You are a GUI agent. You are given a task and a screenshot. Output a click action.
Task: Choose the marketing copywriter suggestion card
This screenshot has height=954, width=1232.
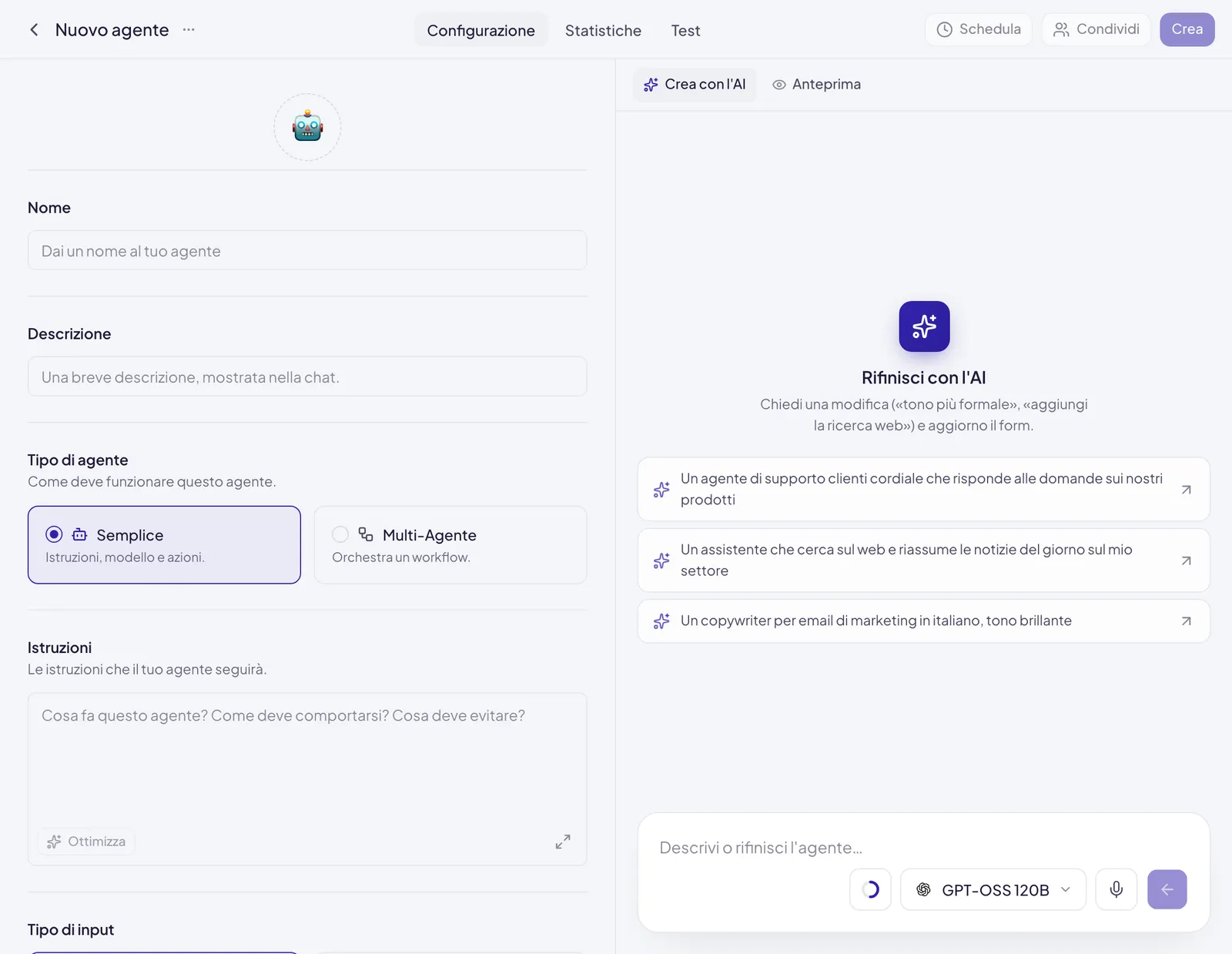coord(924,621)
